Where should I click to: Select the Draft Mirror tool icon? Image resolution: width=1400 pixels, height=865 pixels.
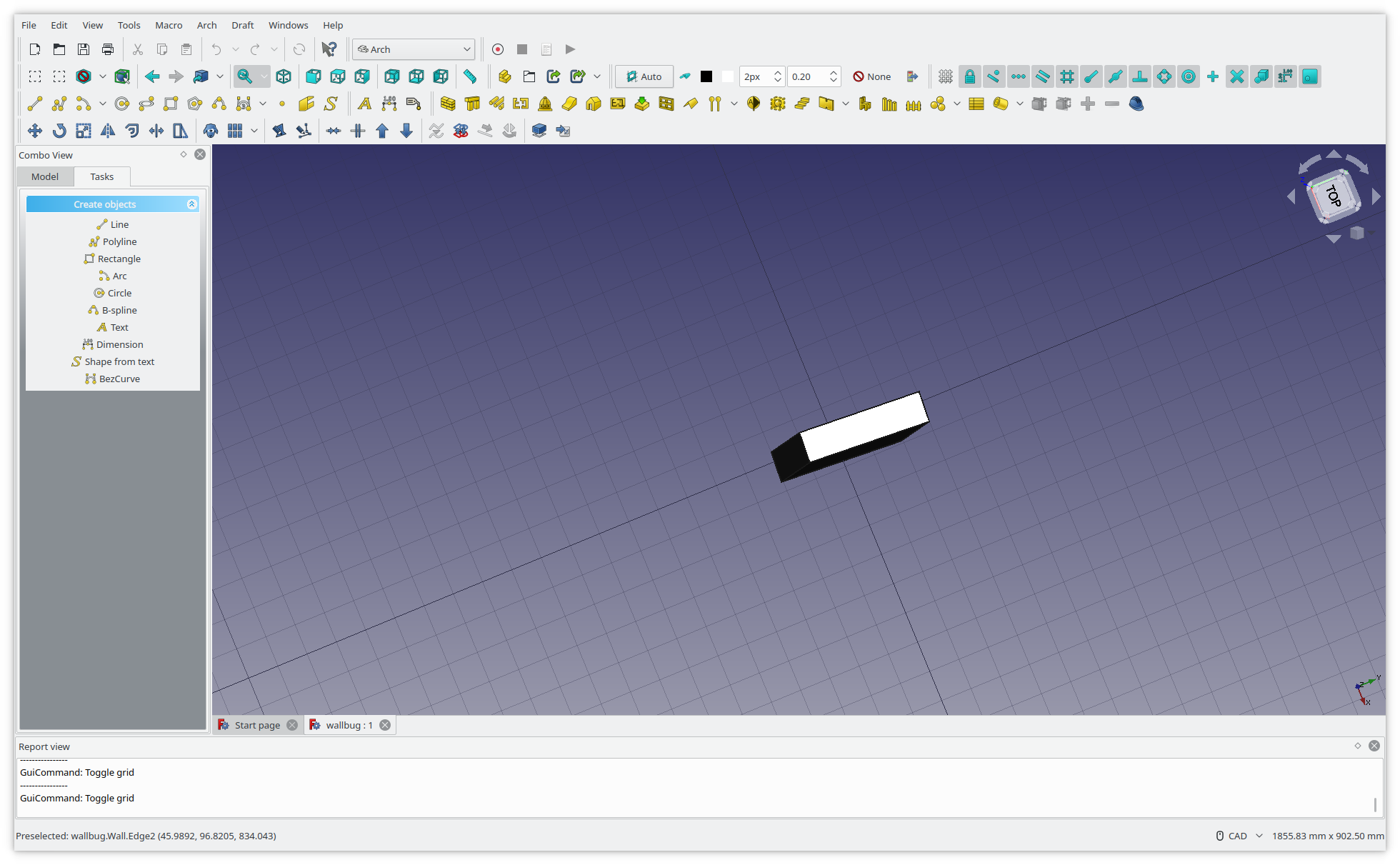pos(108,131)
